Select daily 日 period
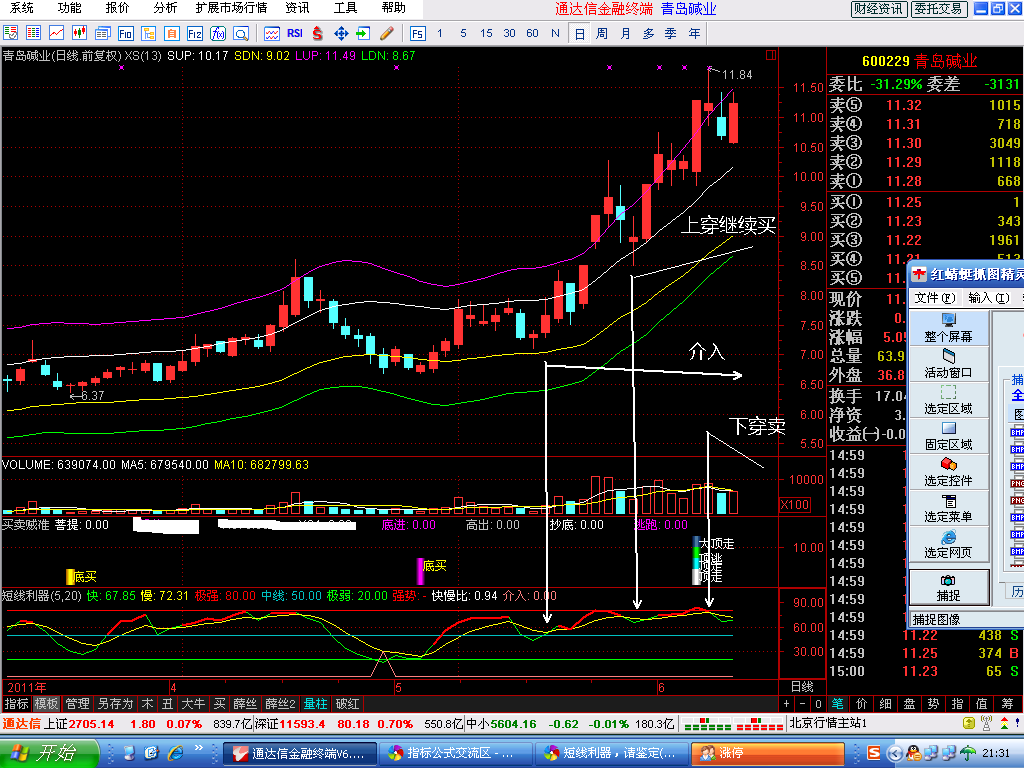The height and width of the screenshot is (768, 1024). 579,33
